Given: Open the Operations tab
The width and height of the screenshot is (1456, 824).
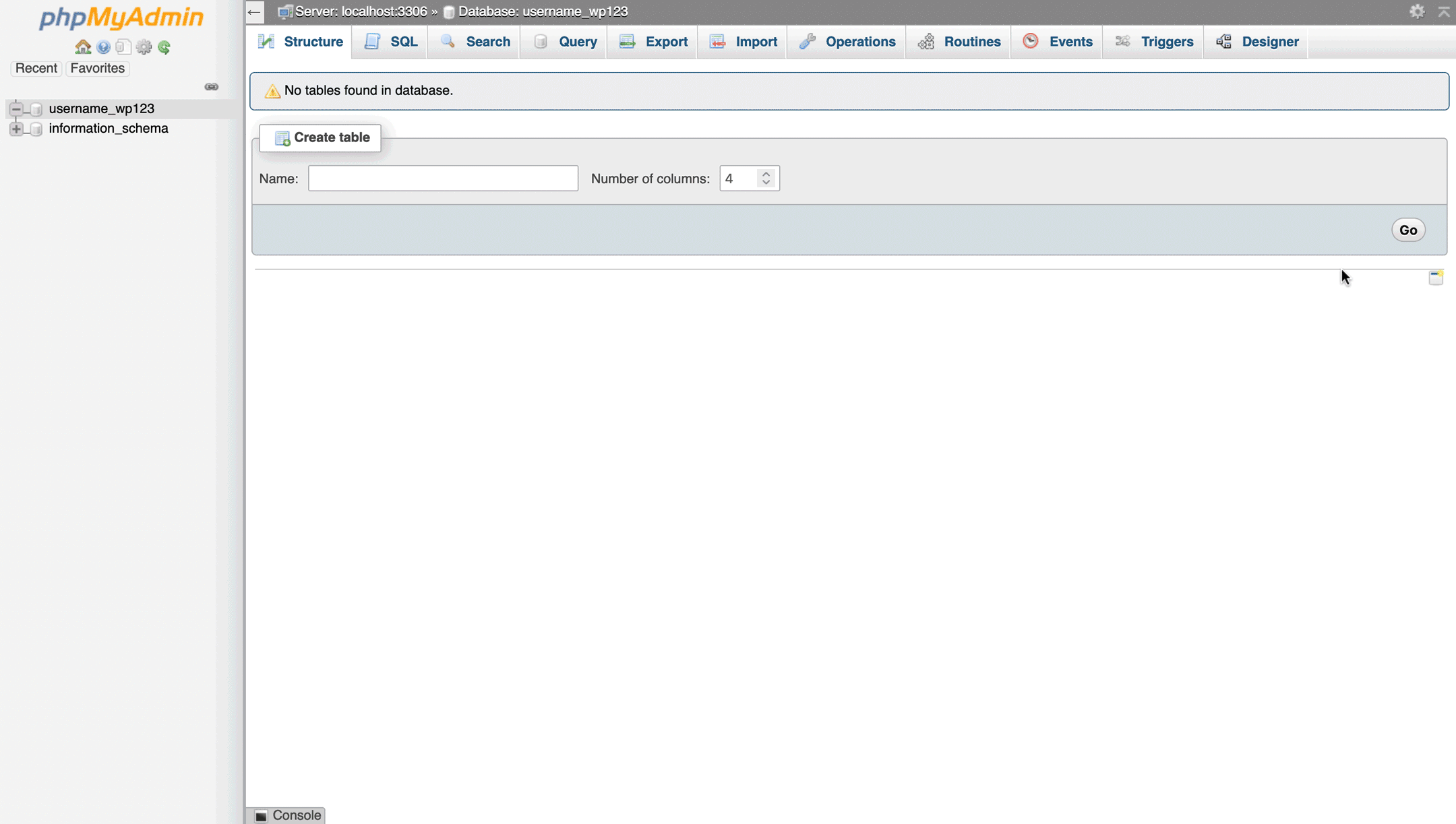Looking at the screenshot, I should coord(847,42).
